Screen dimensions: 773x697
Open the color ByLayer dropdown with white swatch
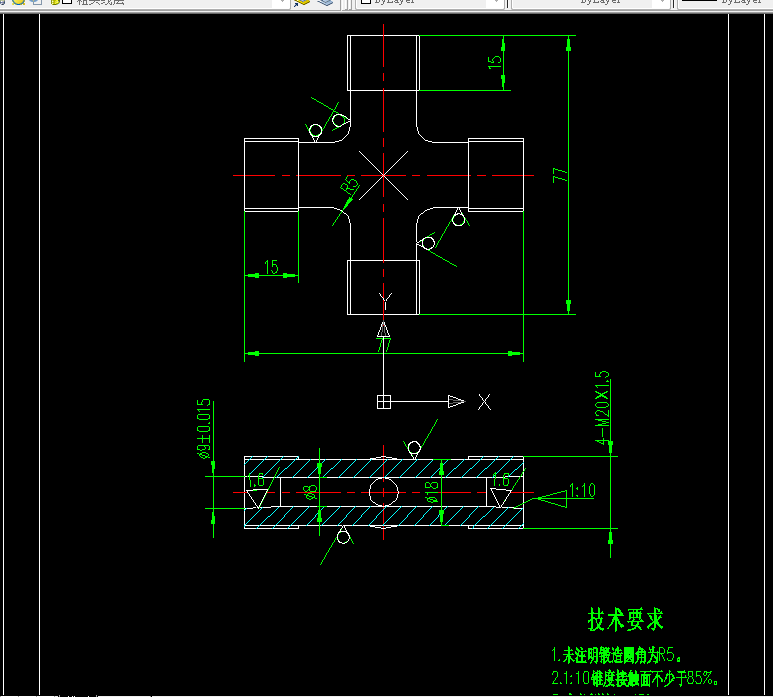tap(429, 2)
